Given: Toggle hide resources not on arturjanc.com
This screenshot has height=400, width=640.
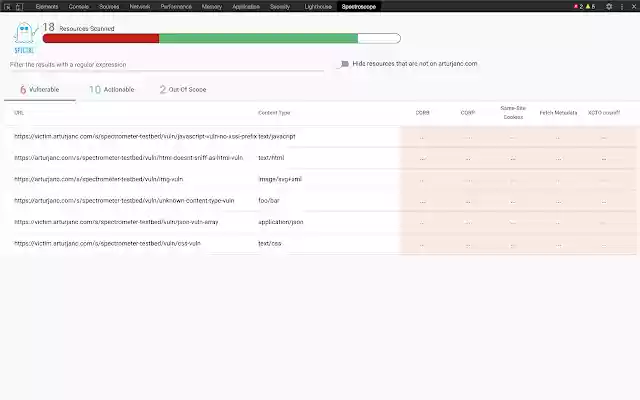Looking at the screenshot, I should coord(344,63).
